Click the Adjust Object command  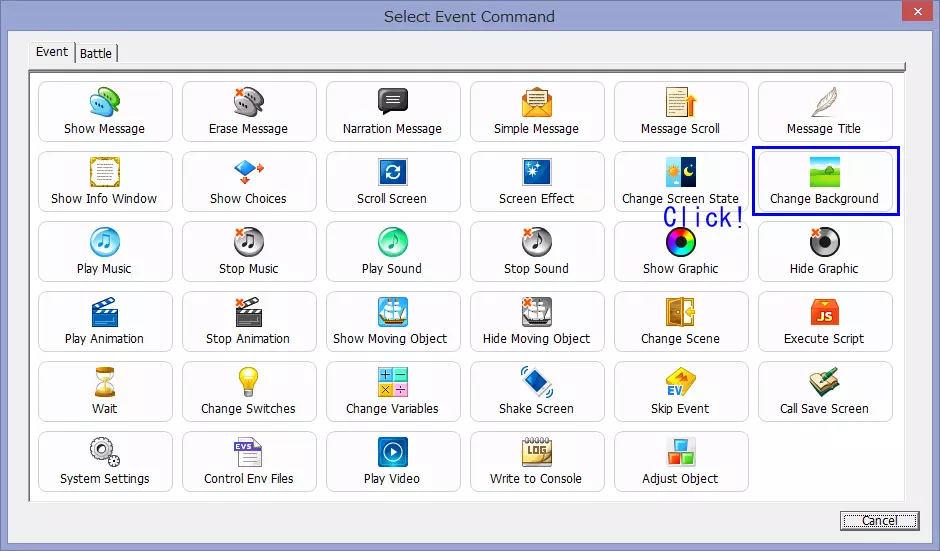click(x=680, y=461)
